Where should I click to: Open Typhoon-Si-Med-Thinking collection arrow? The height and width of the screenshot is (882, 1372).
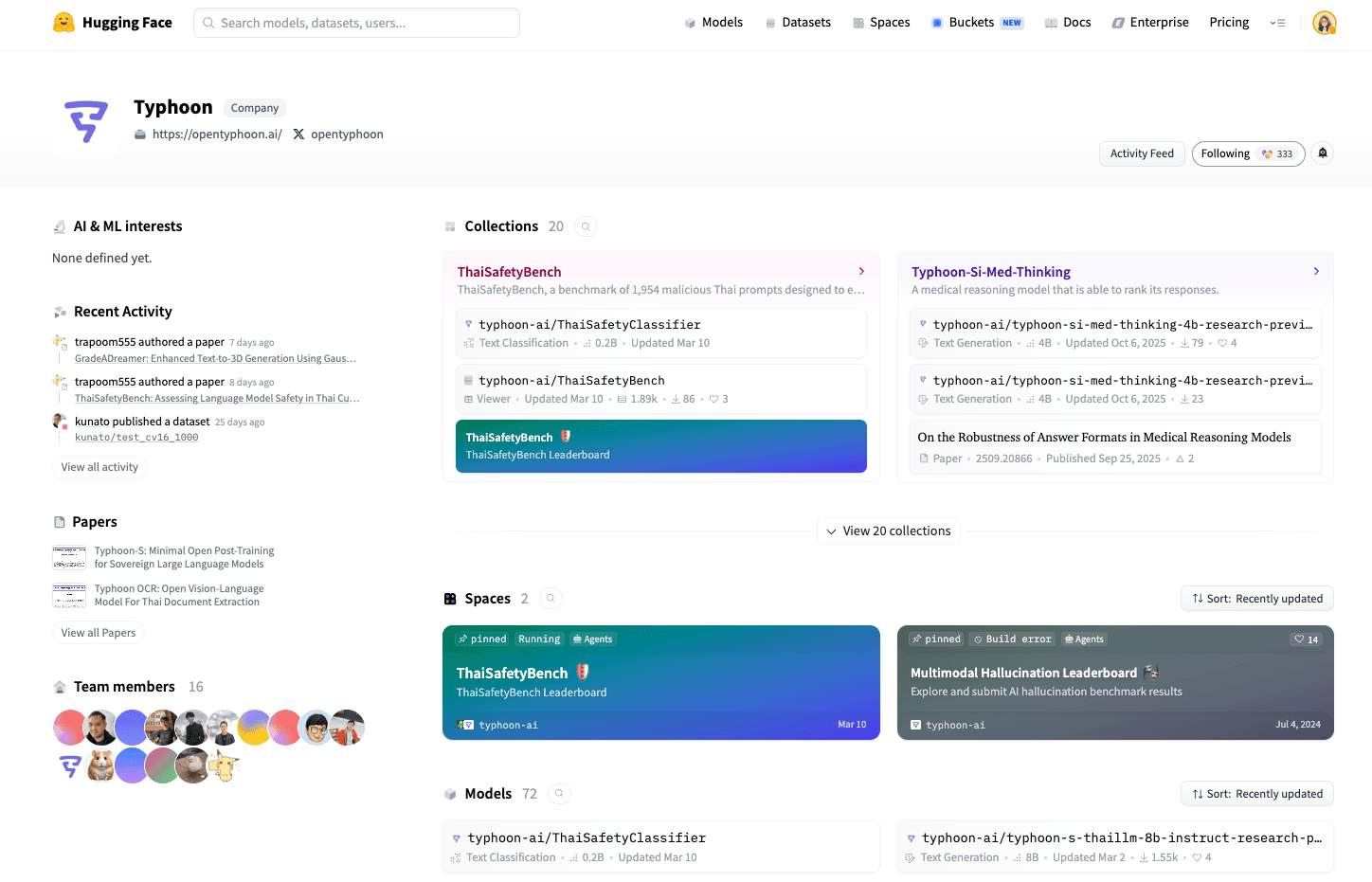pyautogui.click(x=1316, y=272)
